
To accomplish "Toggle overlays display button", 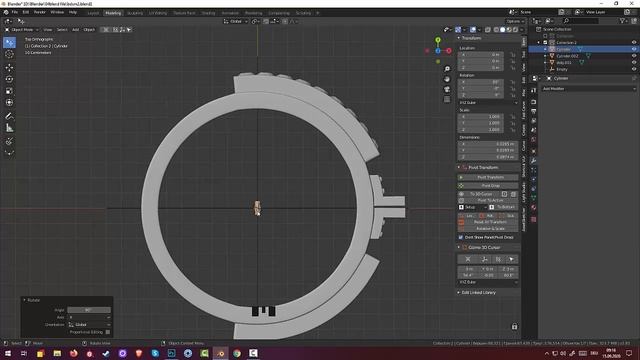I will (x=473, y=29).
